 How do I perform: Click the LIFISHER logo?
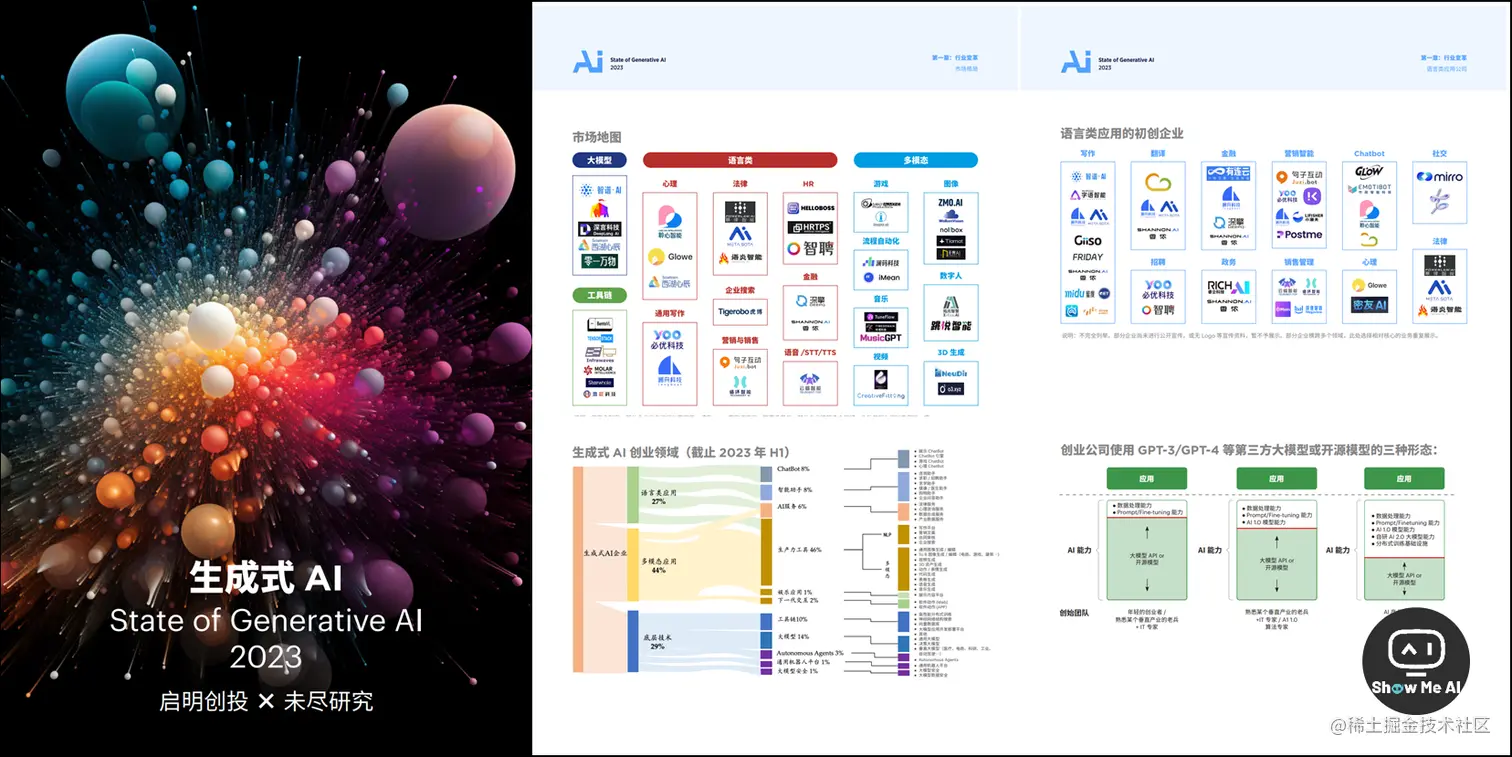click(1308, 217)
